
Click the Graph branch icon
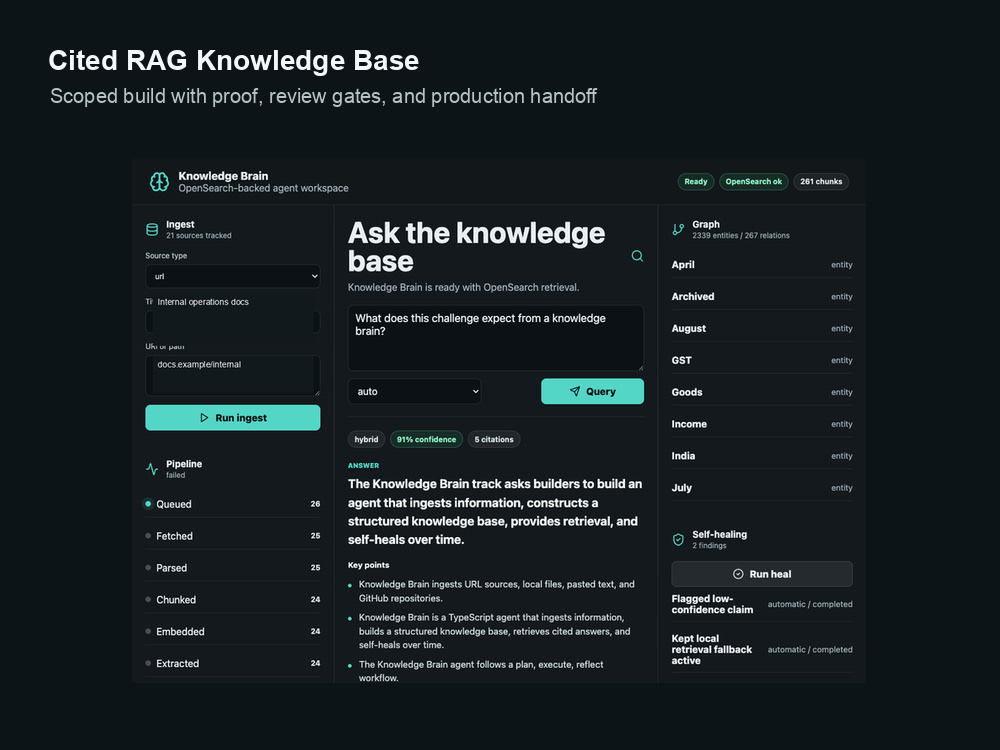678,230
